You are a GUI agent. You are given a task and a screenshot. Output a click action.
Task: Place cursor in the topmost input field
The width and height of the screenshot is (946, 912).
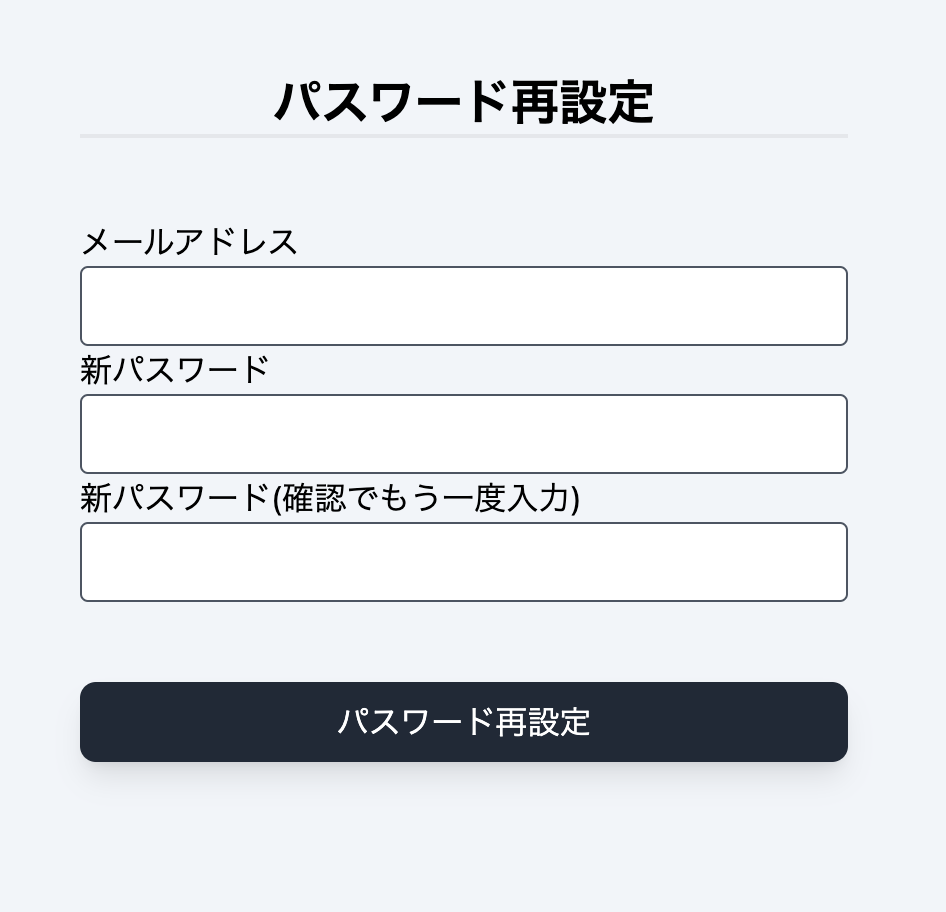(463, 306)
